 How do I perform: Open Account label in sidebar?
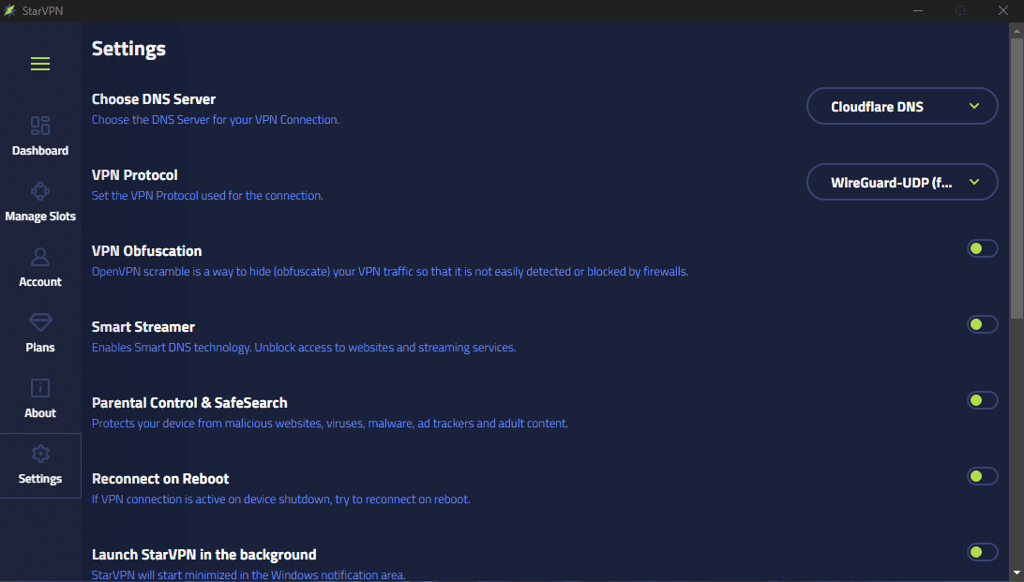pos(40,282)
